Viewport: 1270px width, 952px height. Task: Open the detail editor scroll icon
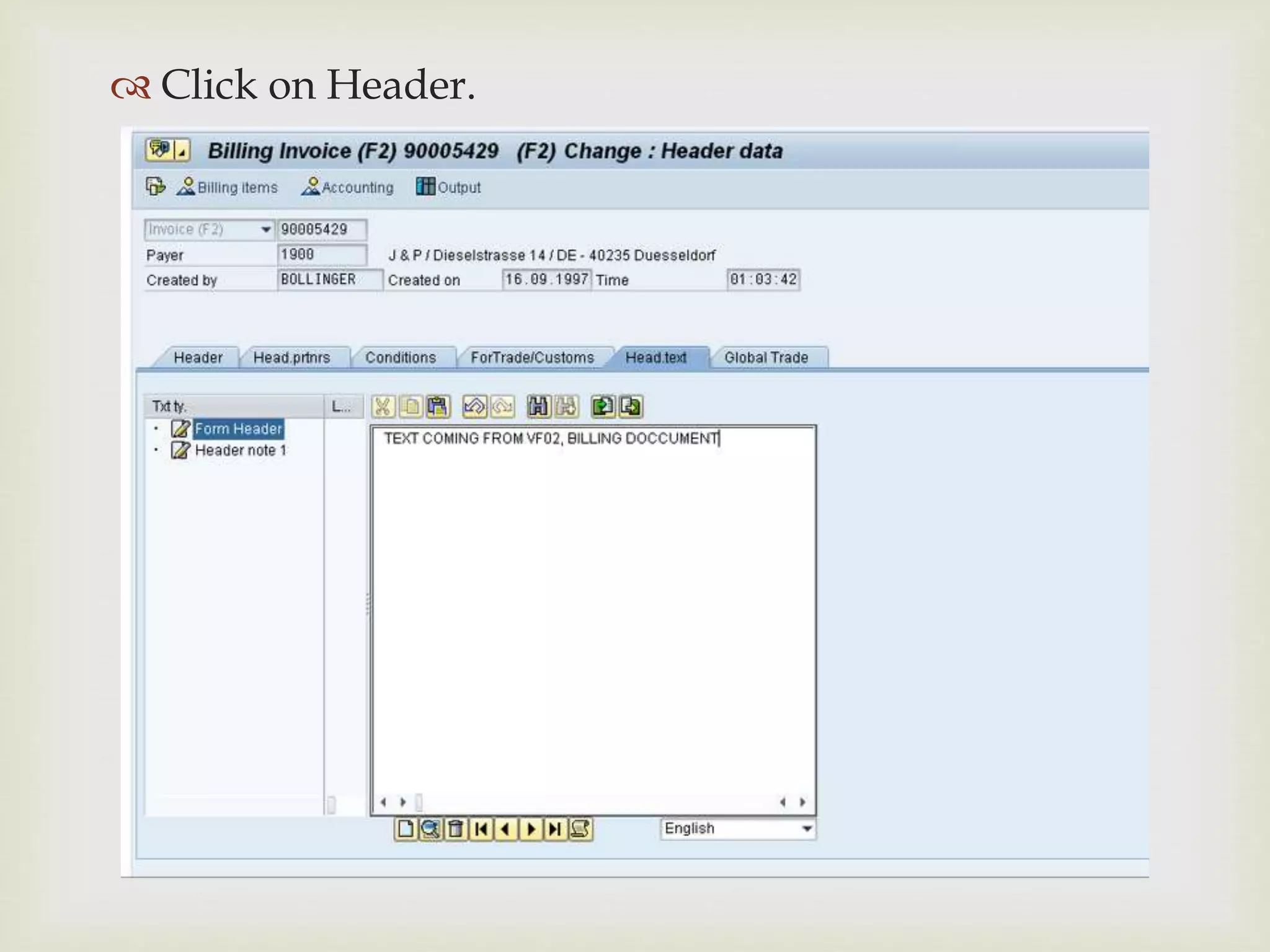click(x=580, y=829)
